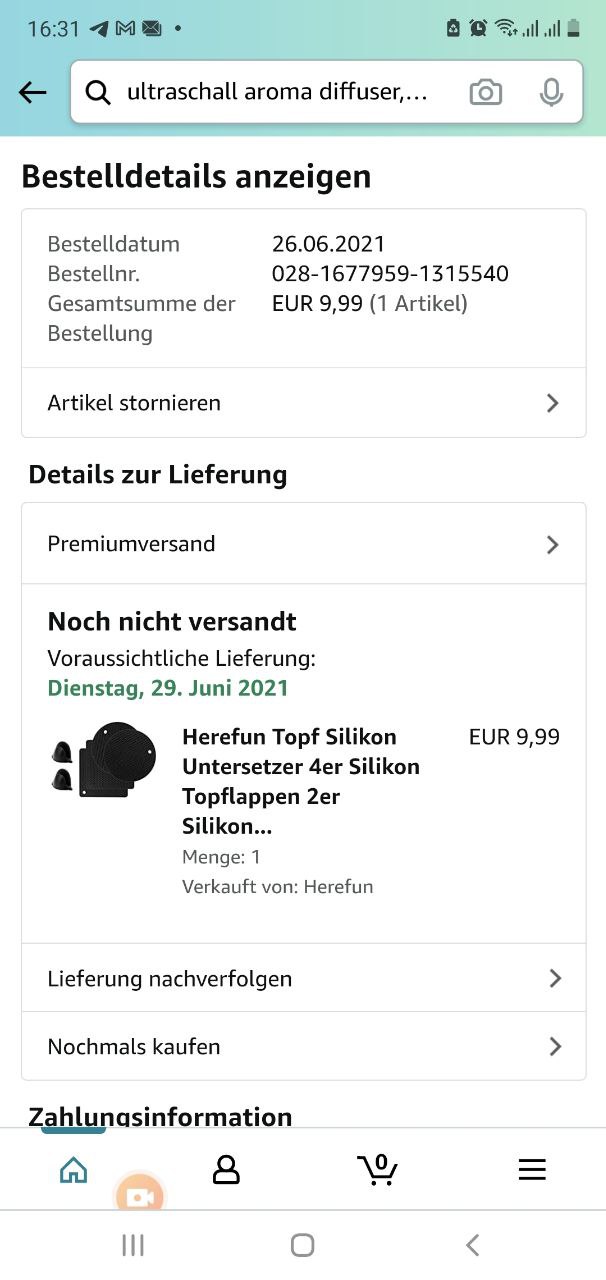Expand Premiumversand chevron

(x=553, y=544)
